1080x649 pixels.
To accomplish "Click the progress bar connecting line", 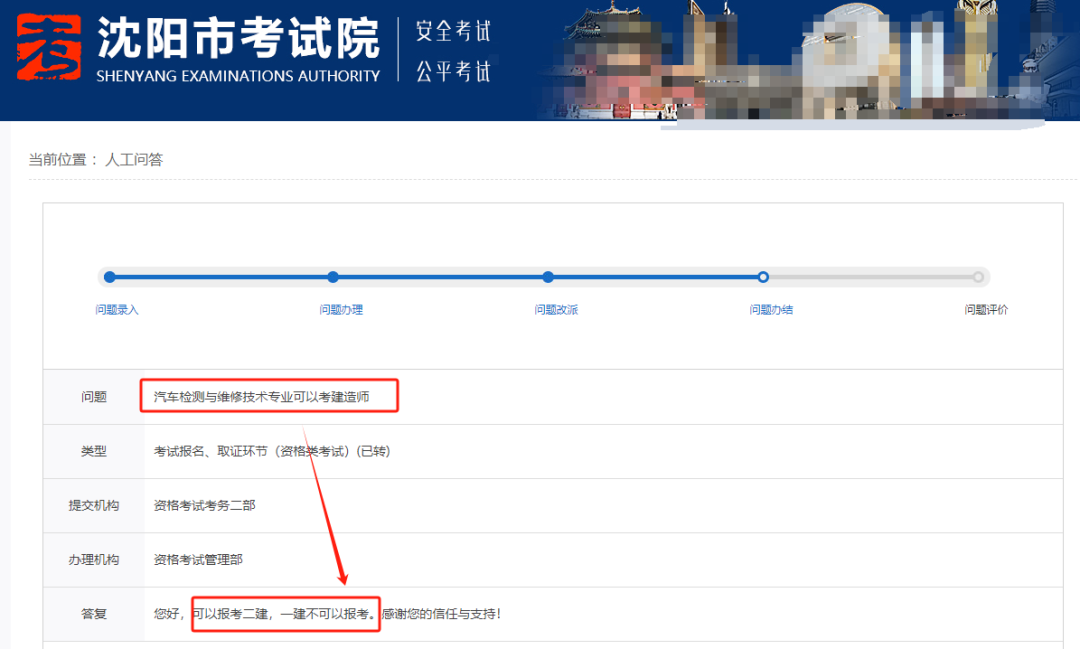I will (440, 277).
